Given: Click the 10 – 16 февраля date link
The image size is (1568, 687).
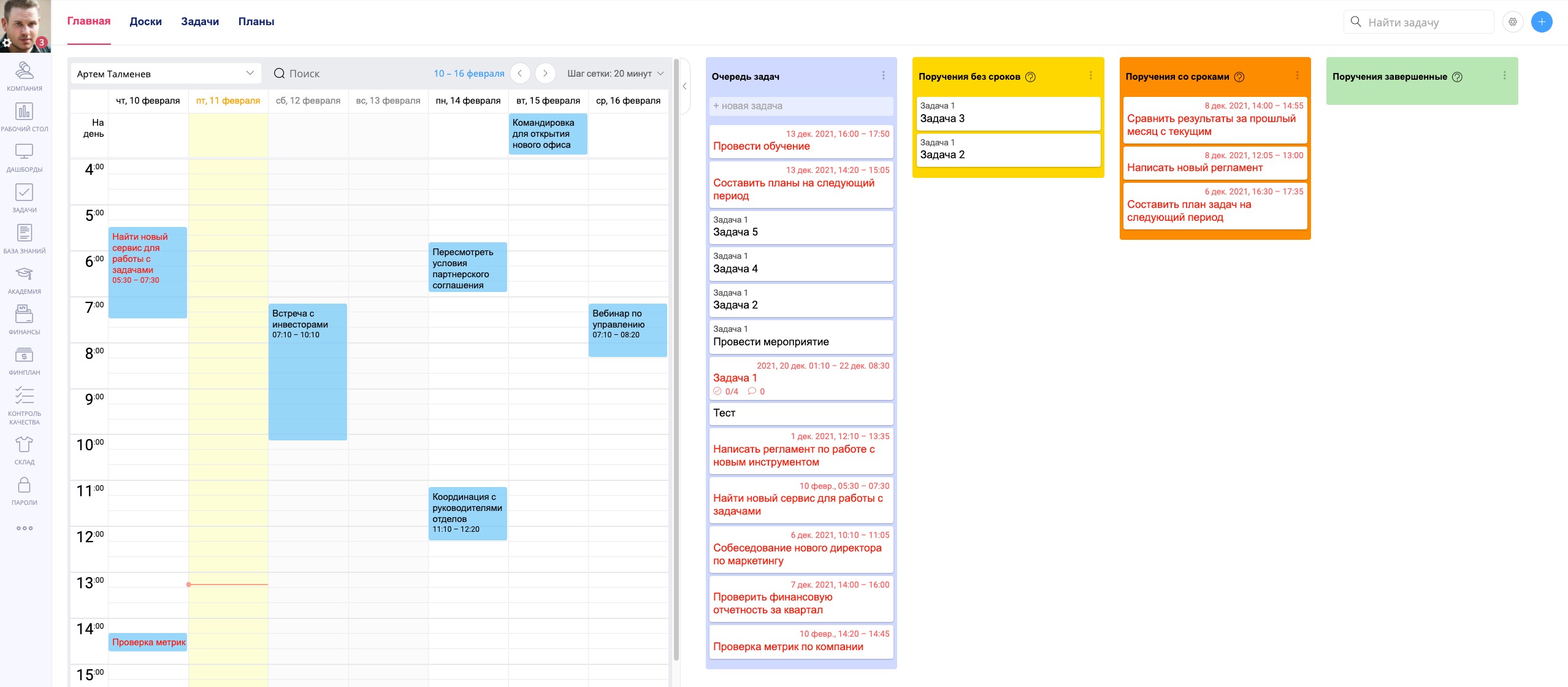Looking at the screenshot, I should coord(468,74).
